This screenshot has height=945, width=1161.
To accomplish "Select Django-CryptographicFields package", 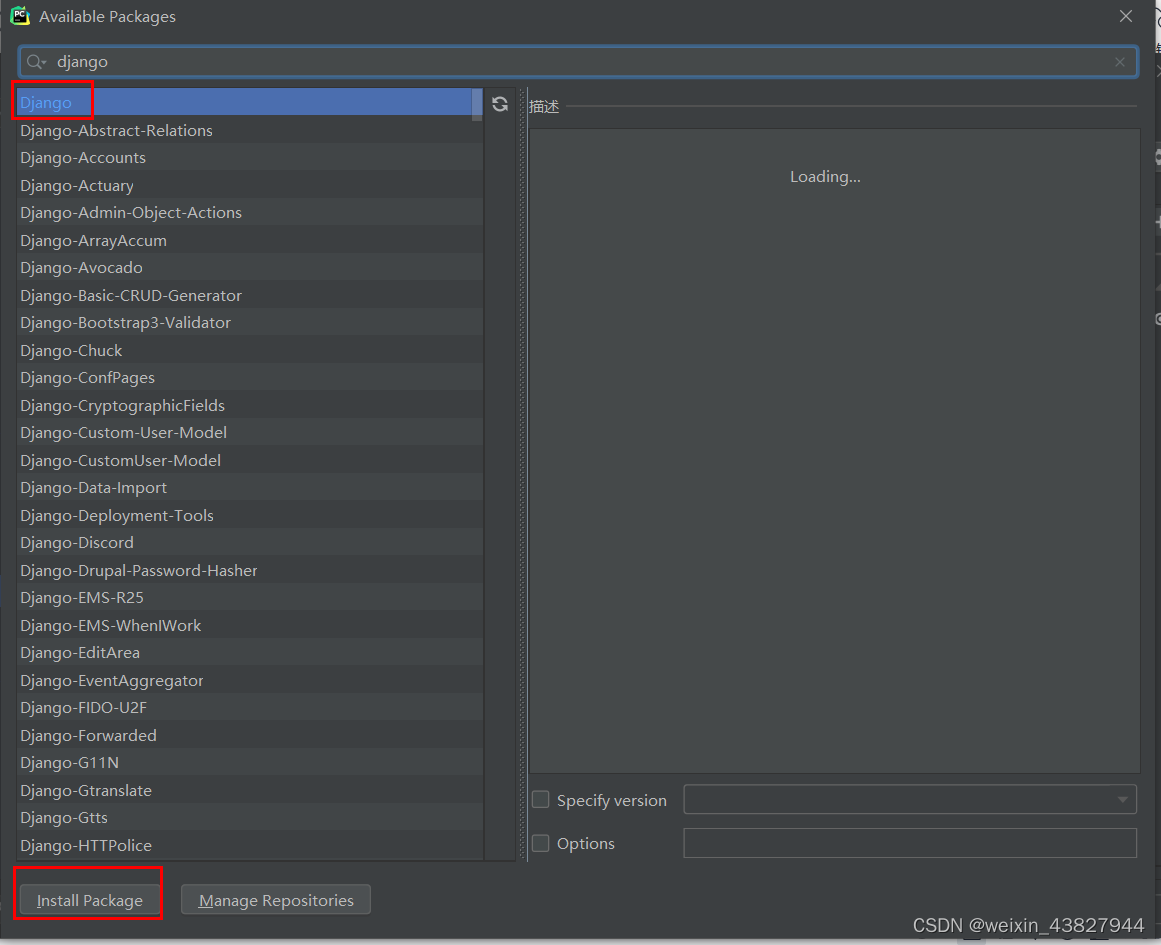I will tap(250, 405).
